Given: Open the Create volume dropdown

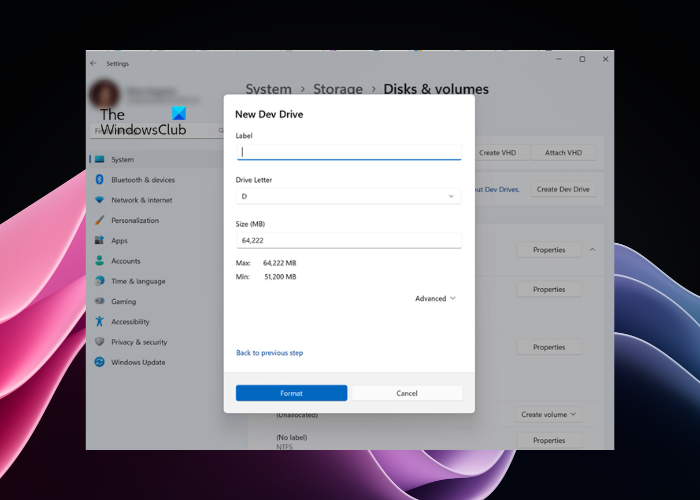Looking at the screenshot, I should pyautogui.click(x=549, y=414).
